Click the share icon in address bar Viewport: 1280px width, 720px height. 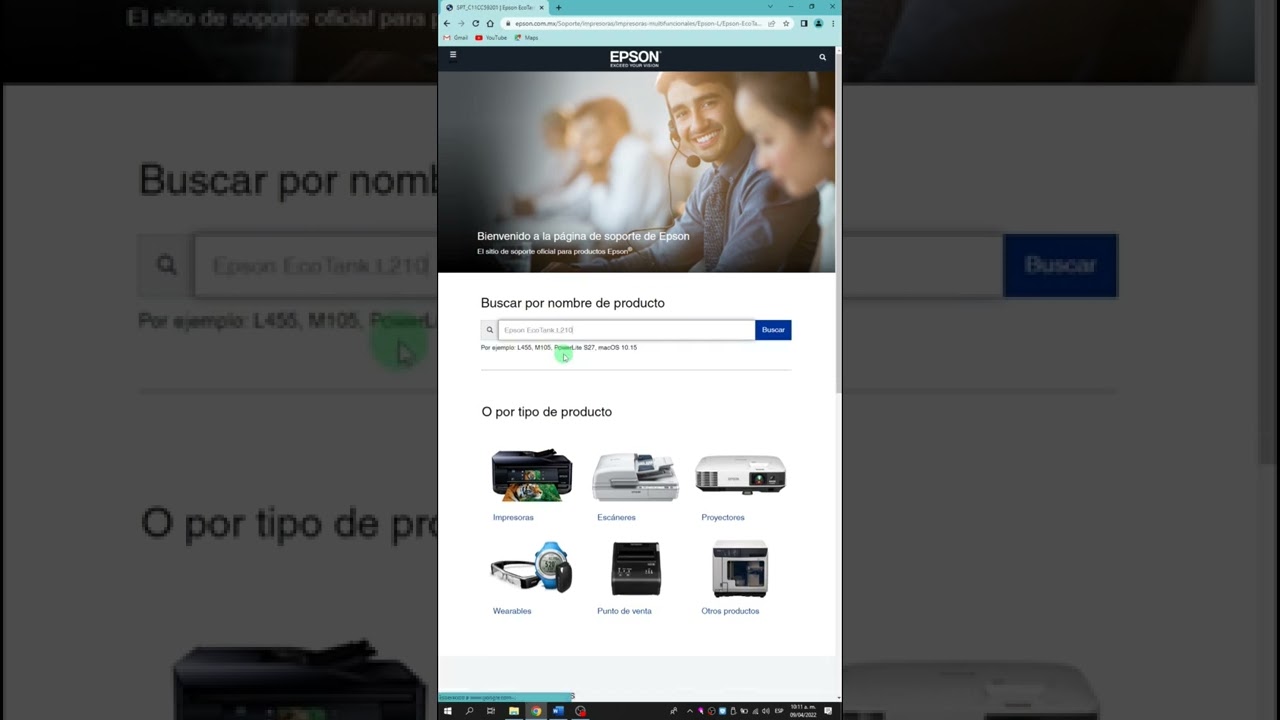click(x=771, y=23)
